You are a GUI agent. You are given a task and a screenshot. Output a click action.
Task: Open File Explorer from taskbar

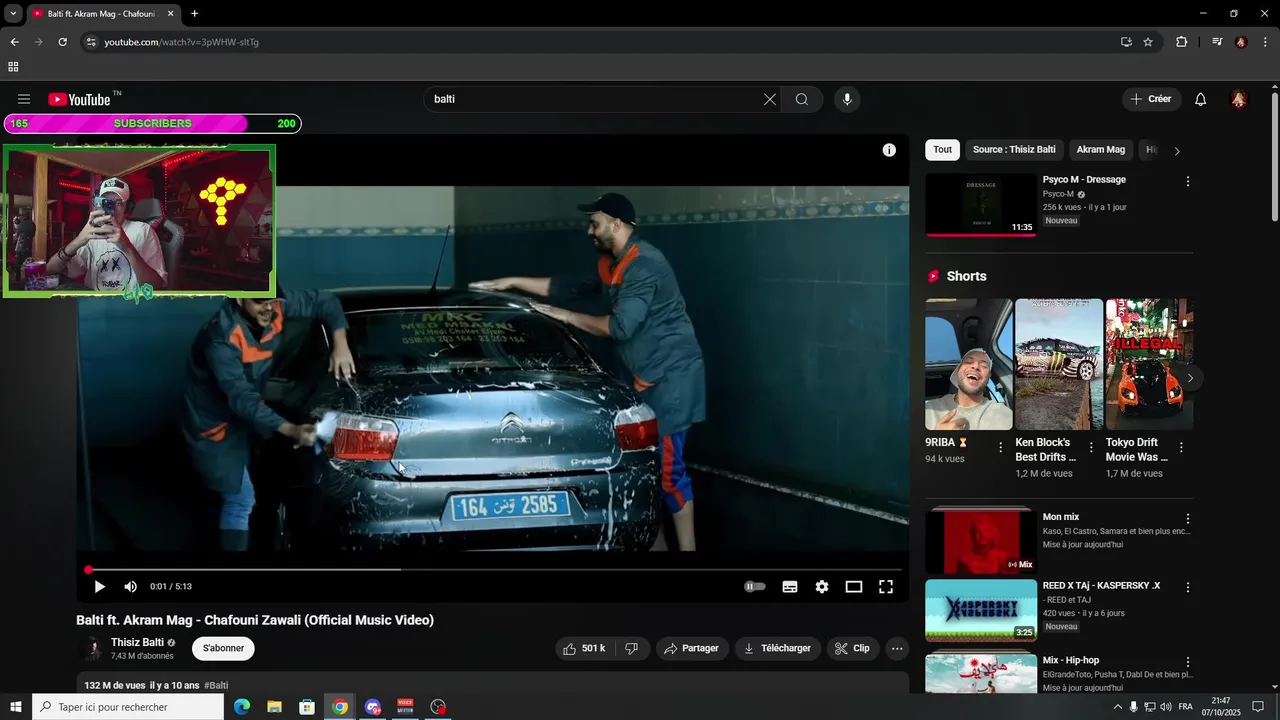274,707
